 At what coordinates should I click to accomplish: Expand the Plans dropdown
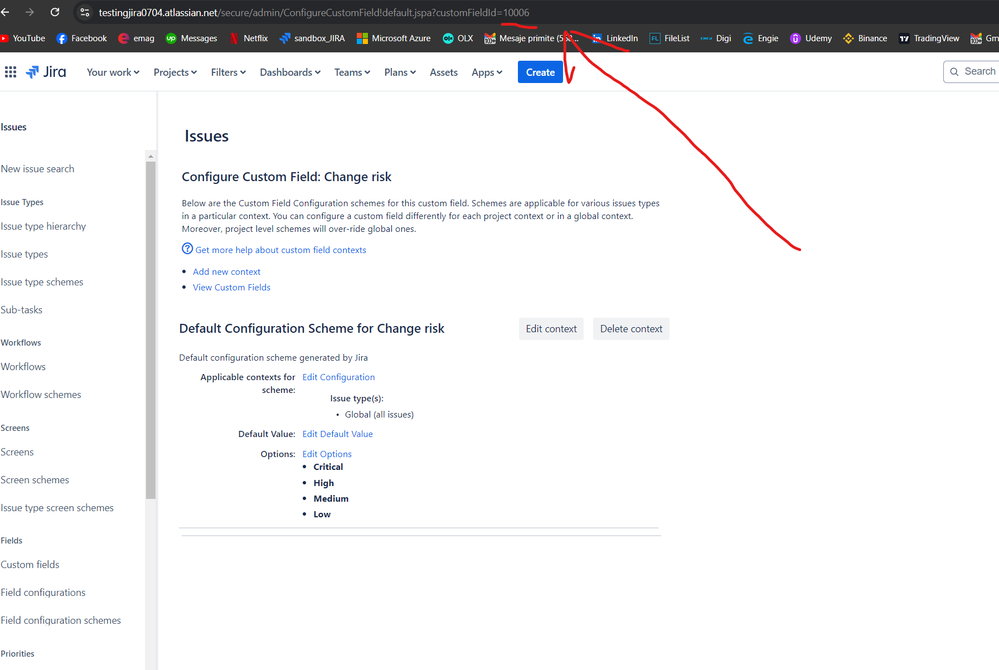click(400, 73)
